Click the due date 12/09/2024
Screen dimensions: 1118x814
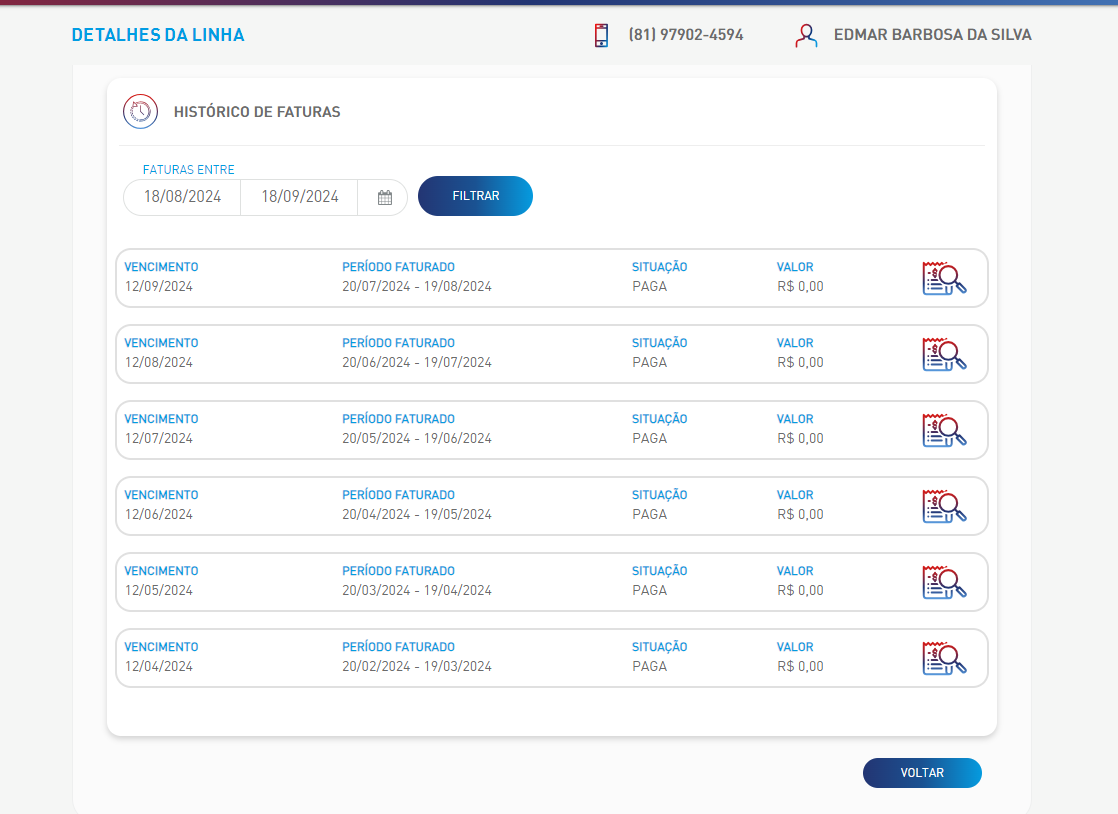(158, 287)
